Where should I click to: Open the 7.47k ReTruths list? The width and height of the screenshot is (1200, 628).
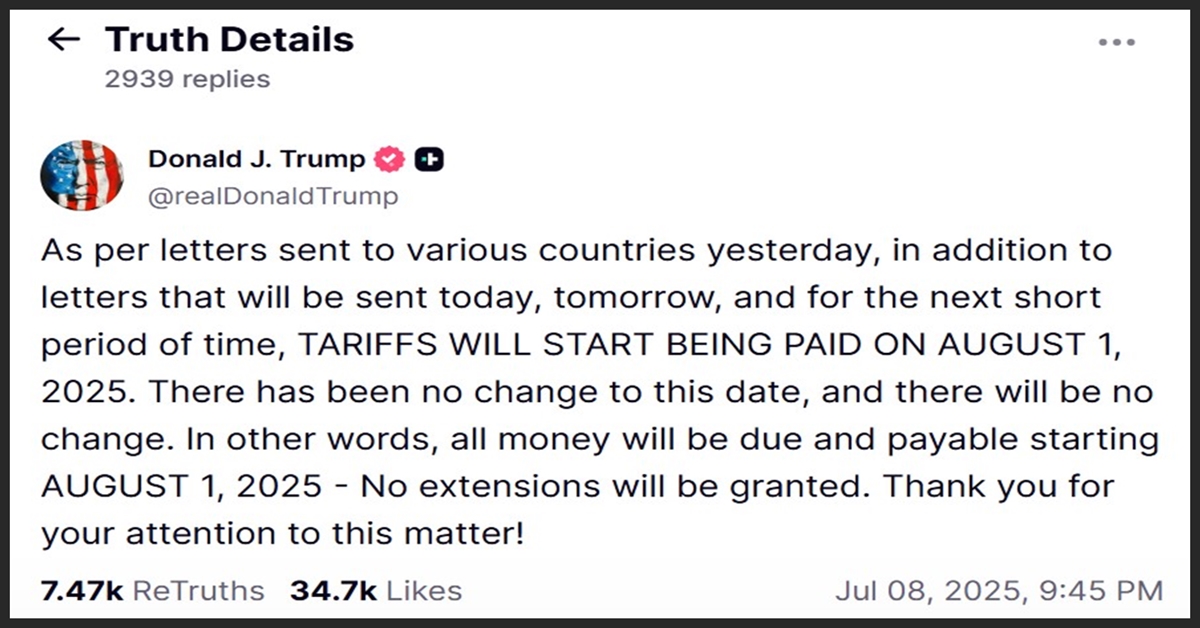tap(153, 591)
